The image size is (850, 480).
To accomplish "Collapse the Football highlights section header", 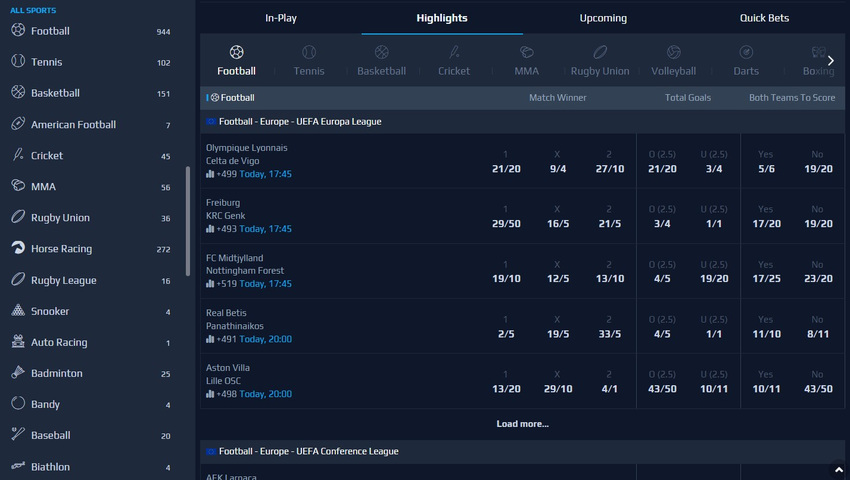I will click(522, 98).
